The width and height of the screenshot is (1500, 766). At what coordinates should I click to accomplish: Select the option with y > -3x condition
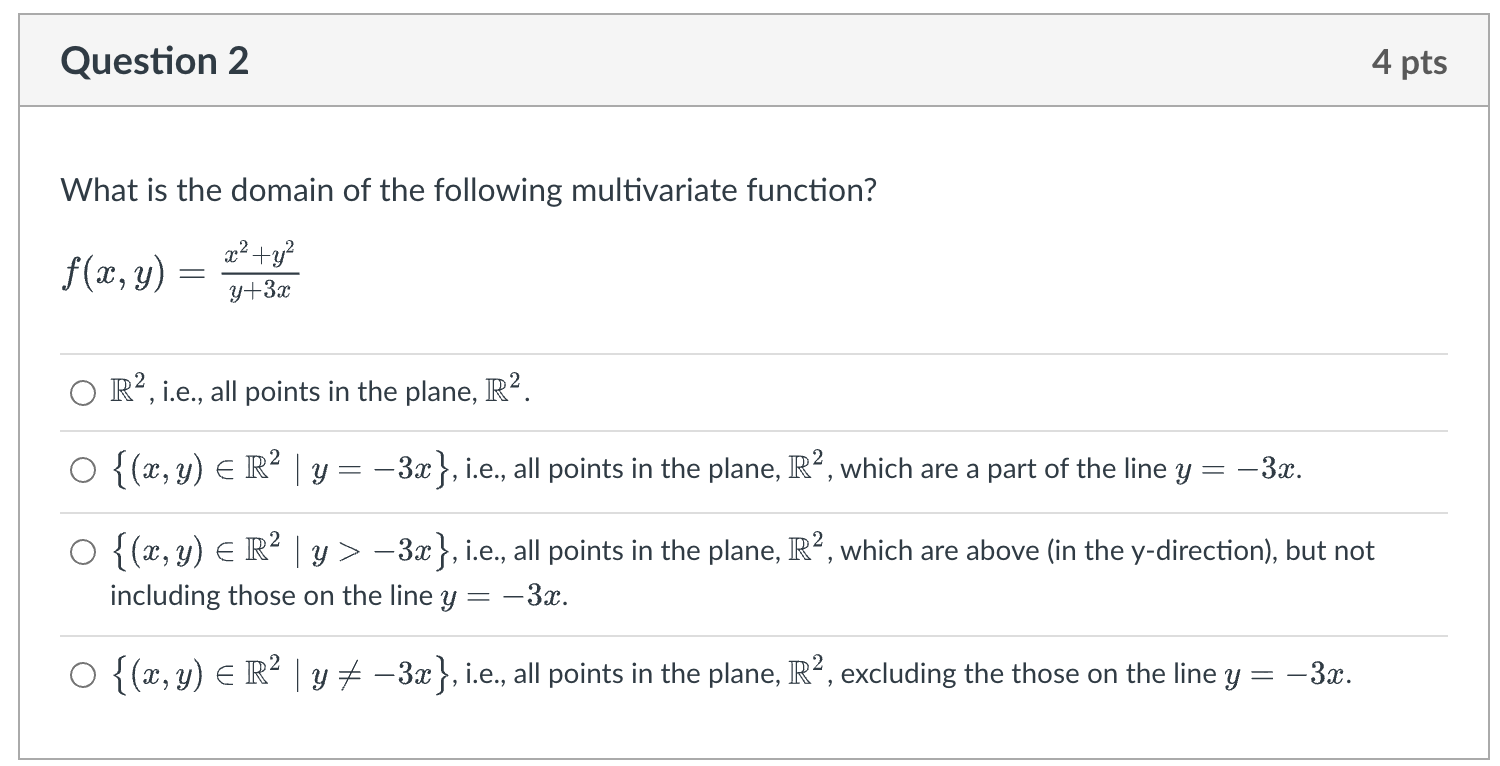(x=82, y=551)
